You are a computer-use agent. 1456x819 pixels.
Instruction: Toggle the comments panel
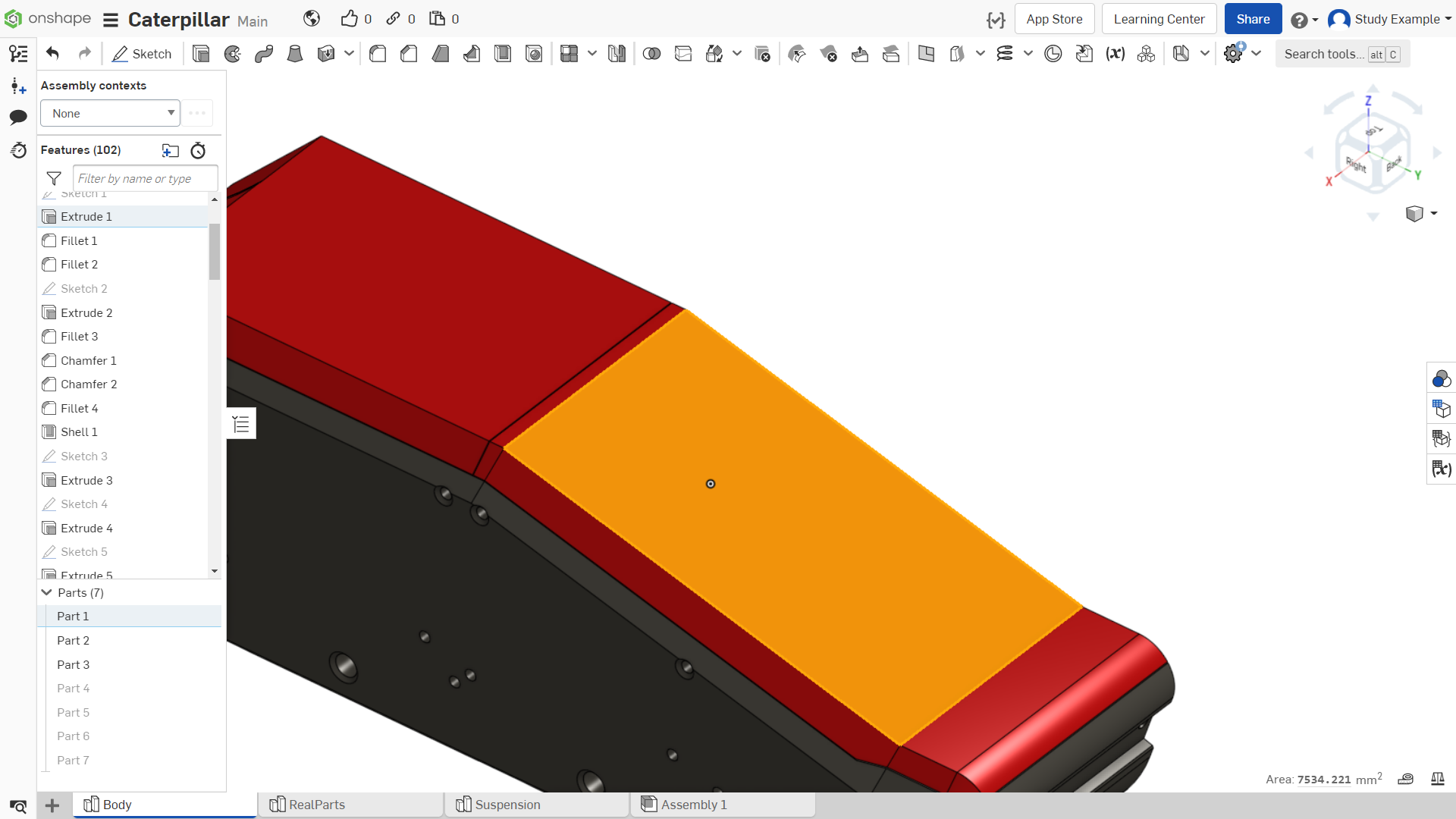pos(18,117)
